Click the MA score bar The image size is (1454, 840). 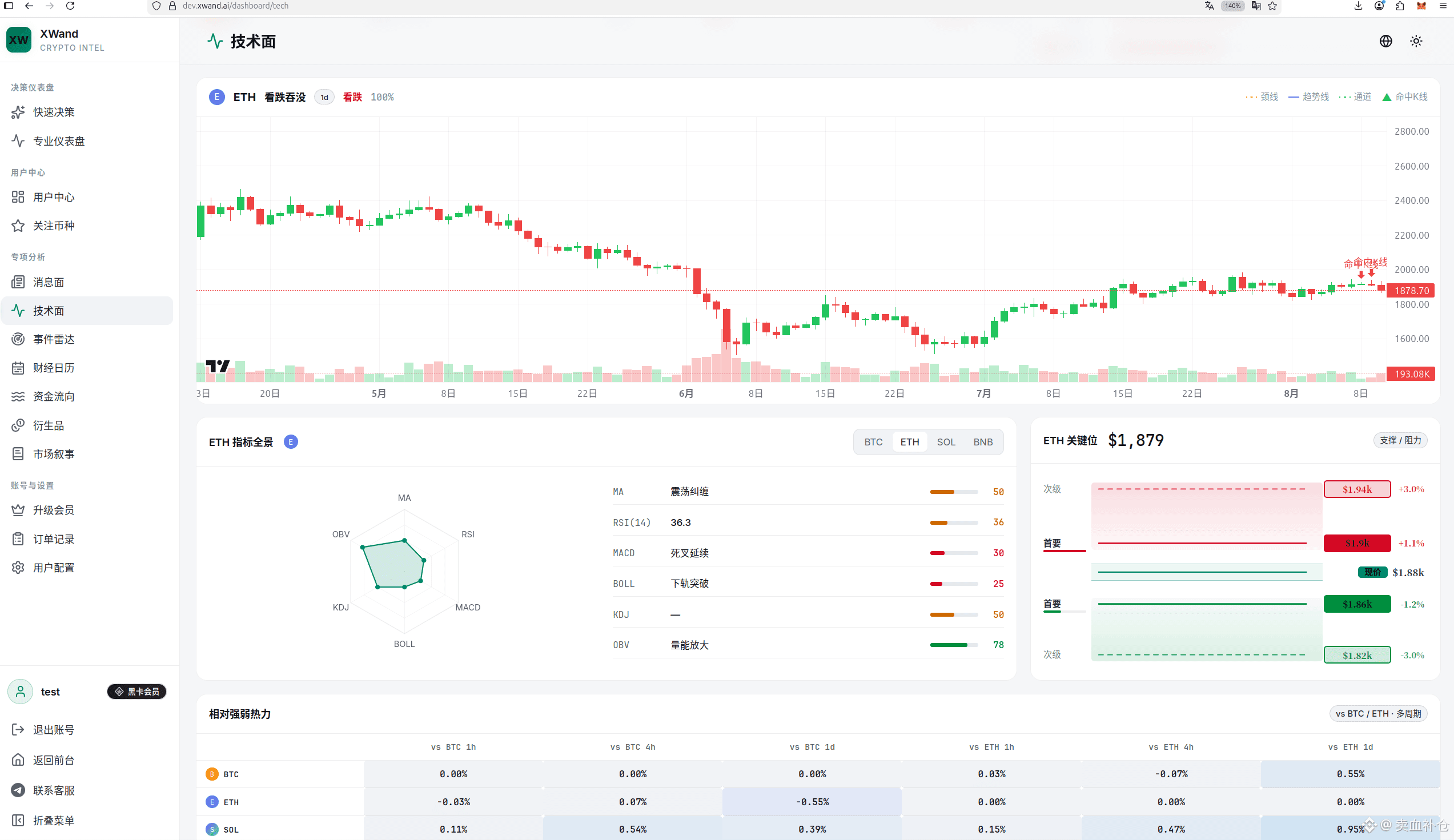pyautogui.click(x=954, y=492)
